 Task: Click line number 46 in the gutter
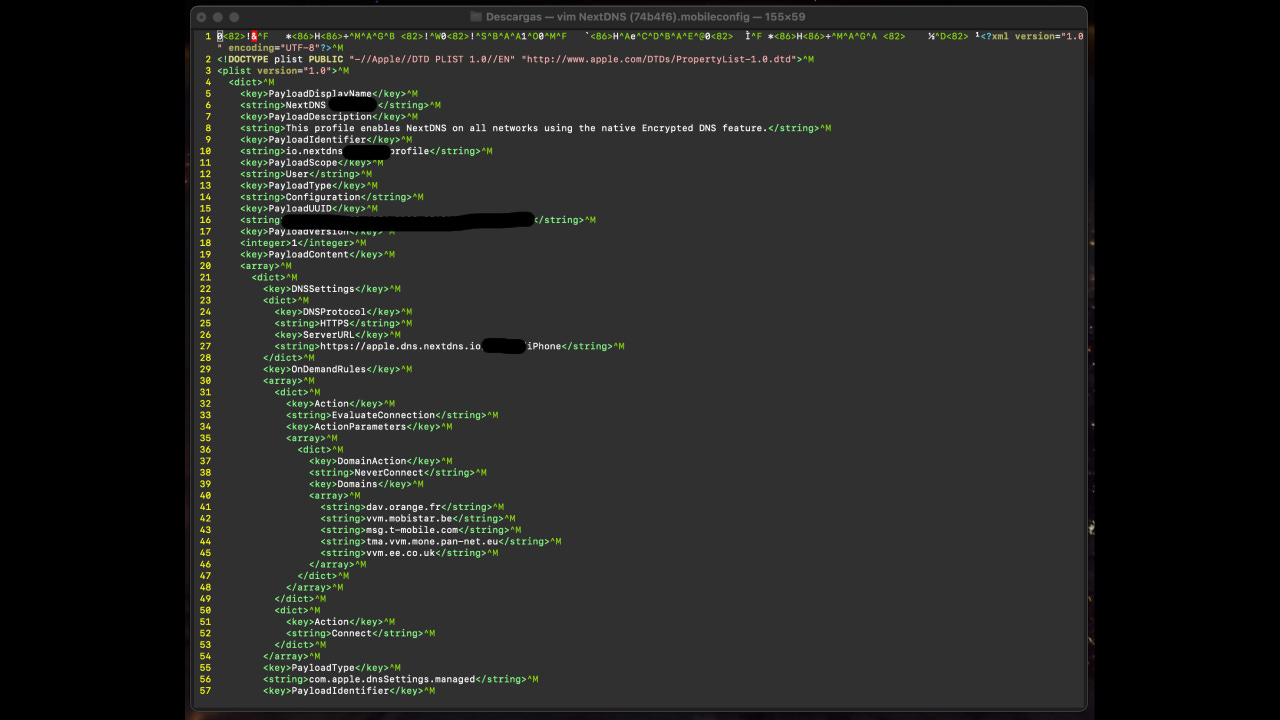[205, 565]
